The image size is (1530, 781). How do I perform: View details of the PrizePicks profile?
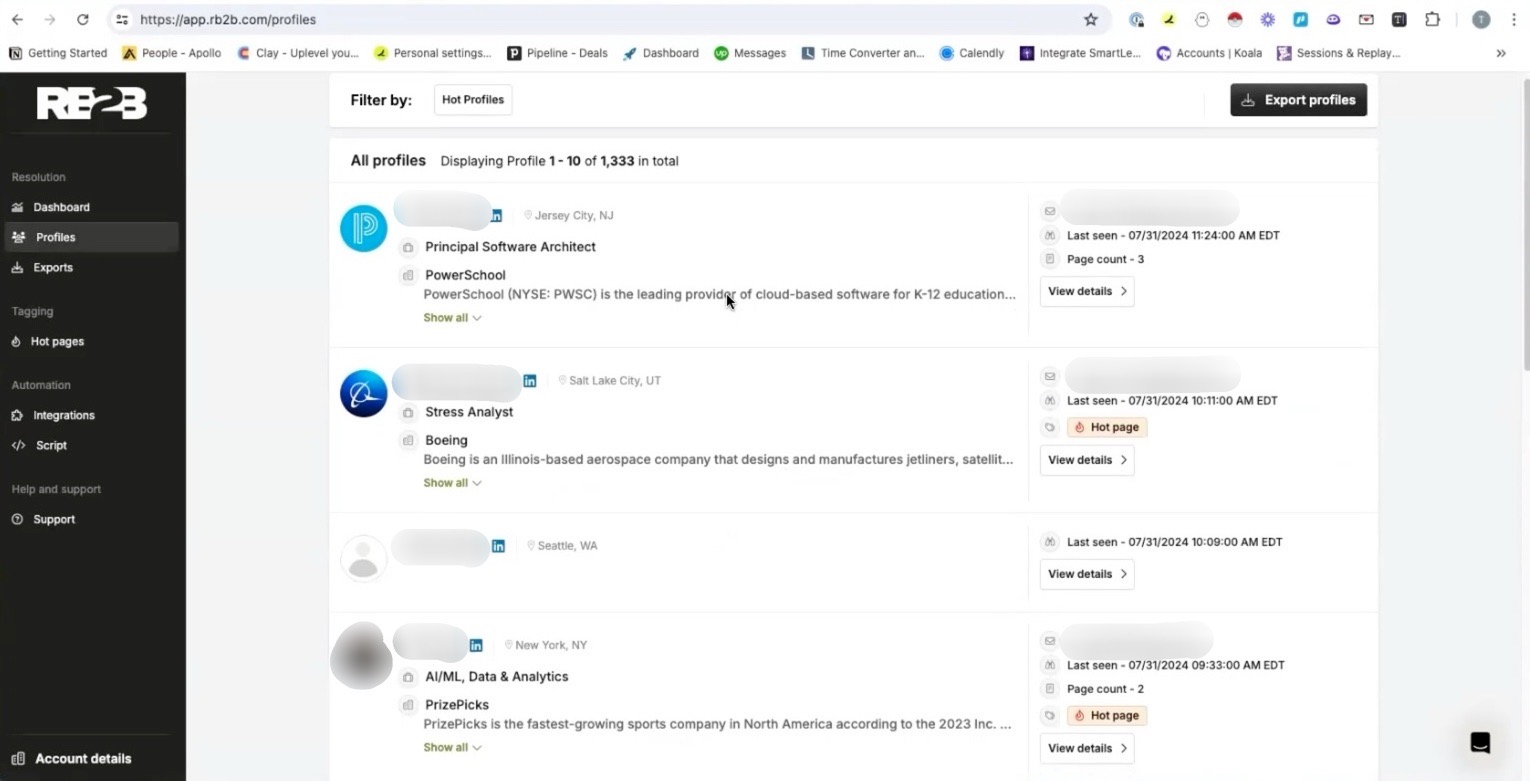pos(1087,748)
